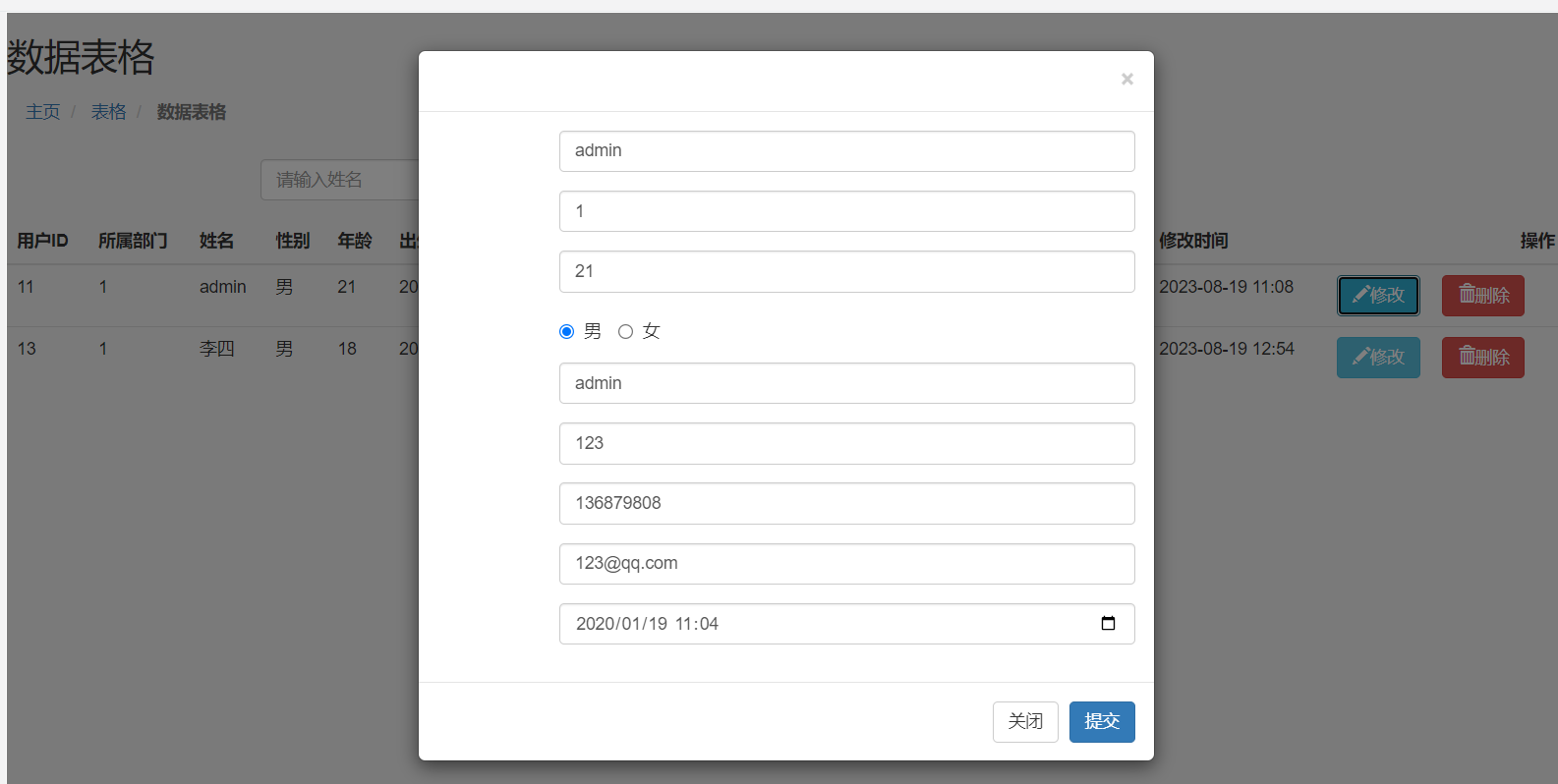
Task: Click 修改 button for 李四 row
Action: point(1378,358)
